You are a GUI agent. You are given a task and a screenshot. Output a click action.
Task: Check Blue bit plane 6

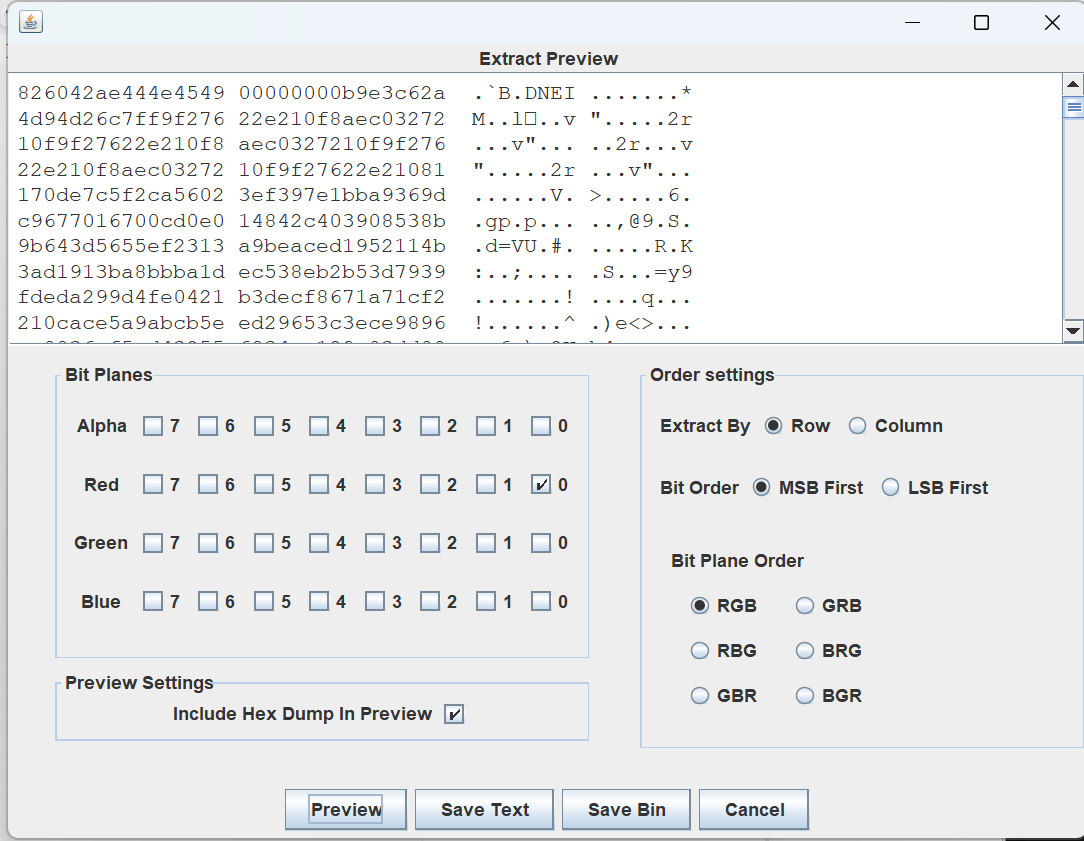point(208,601)
